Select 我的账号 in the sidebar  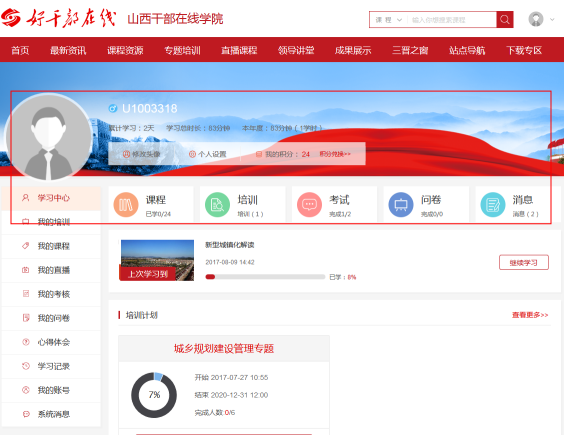click(x=51, y=390)
